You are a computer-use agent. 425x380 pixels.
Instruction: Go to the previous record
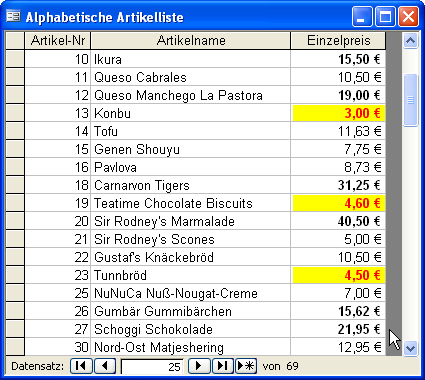coord(105,366)
